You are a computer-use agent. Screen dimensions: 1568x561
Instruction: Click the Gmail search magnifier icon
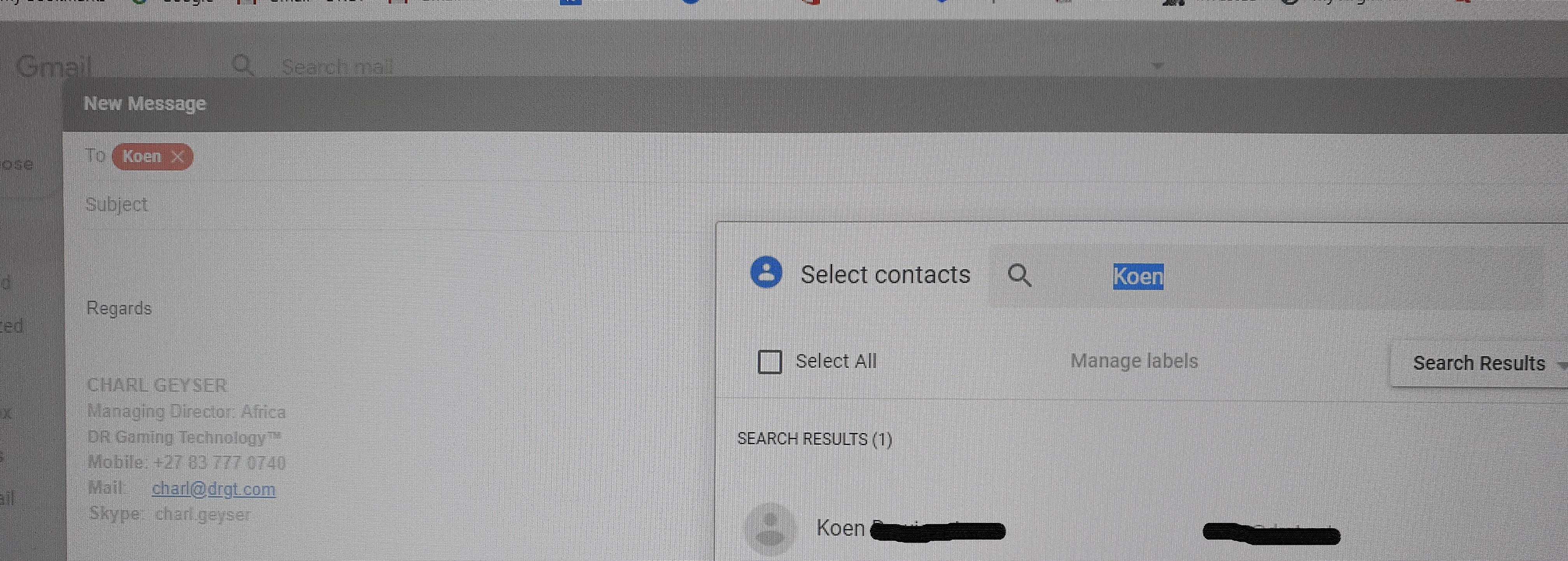[243, 65]
